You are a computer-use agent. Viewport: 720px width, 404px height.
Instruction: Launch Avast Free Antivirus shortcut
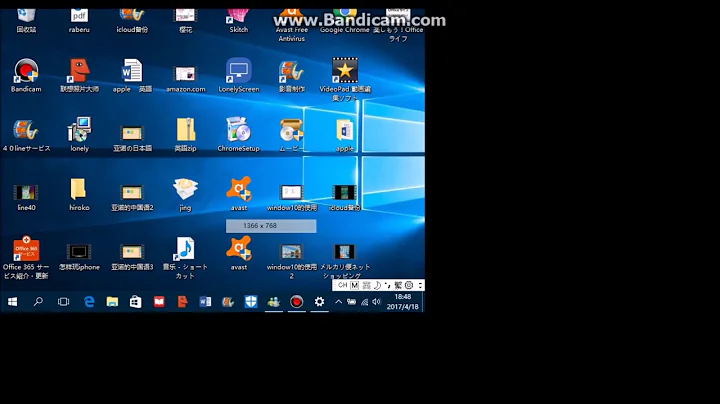tap(292, 16)
